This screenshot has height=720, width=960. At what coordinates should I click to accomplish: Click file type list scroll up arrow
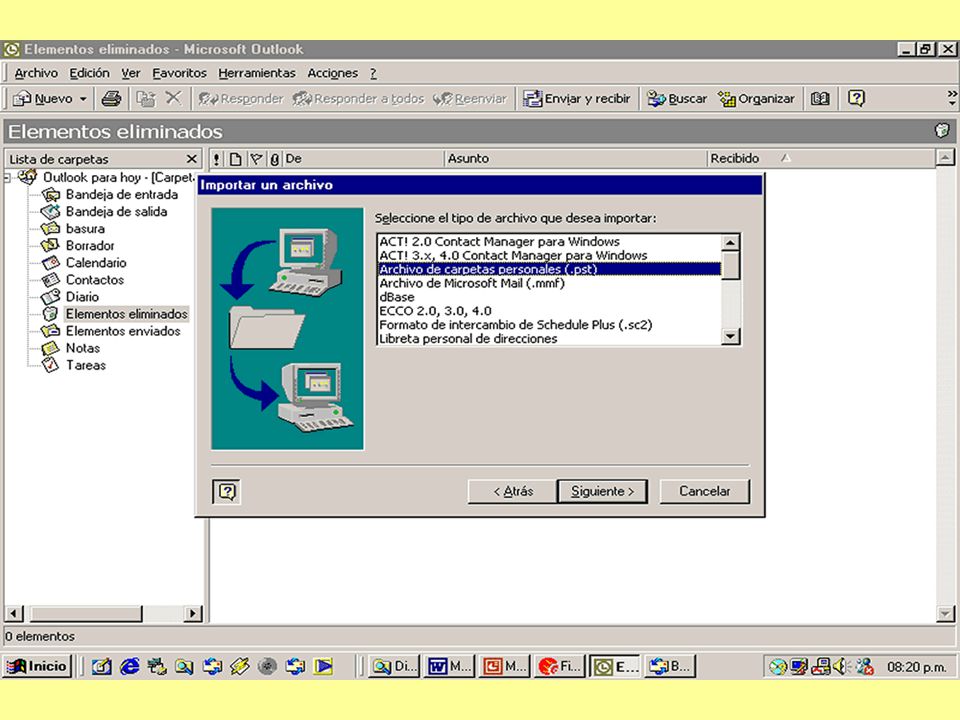coord(730,243)
